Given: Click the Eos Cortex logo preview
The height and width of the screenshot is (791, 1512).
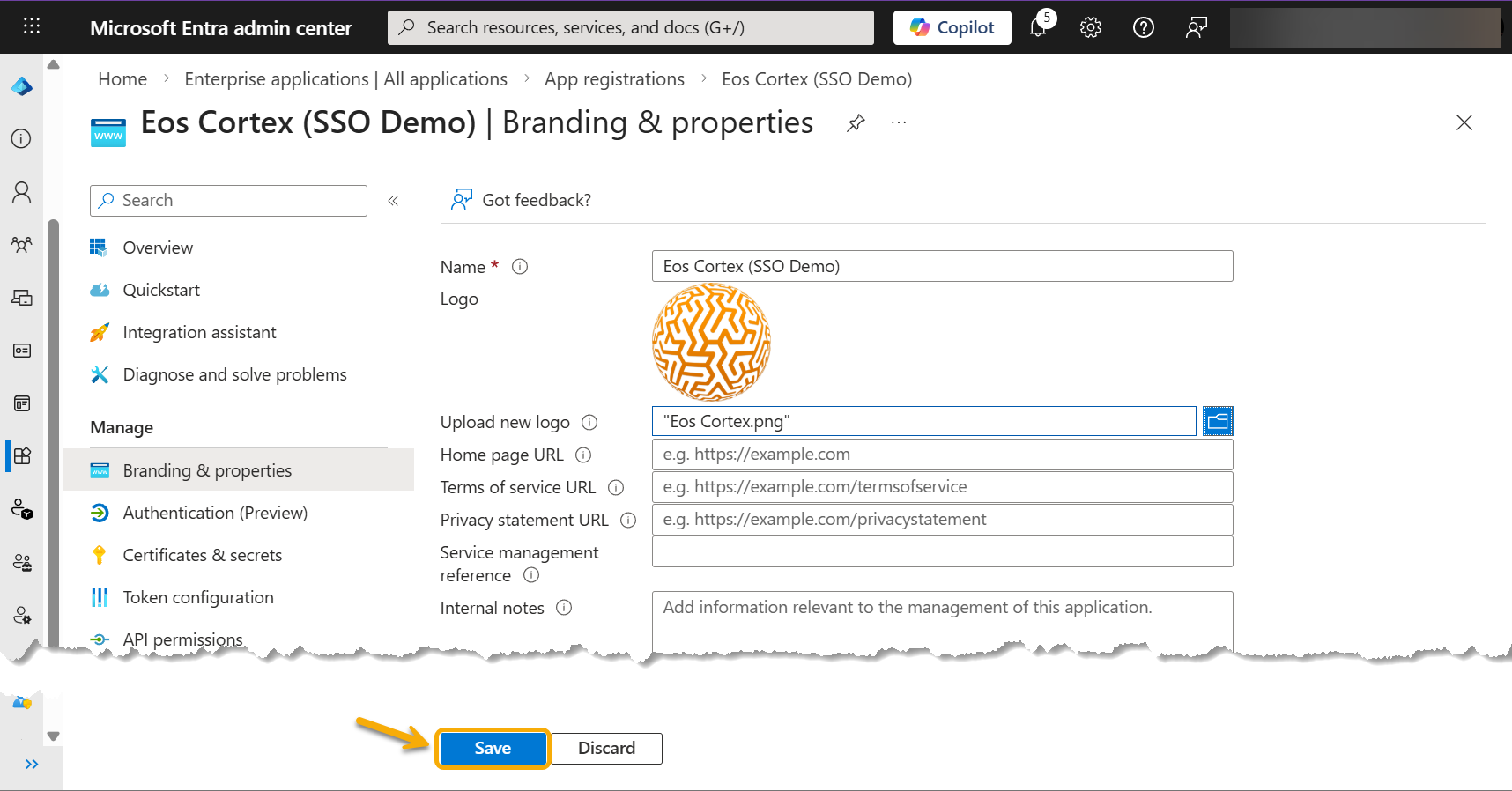Looking at the screenshot, I should 711,343.
